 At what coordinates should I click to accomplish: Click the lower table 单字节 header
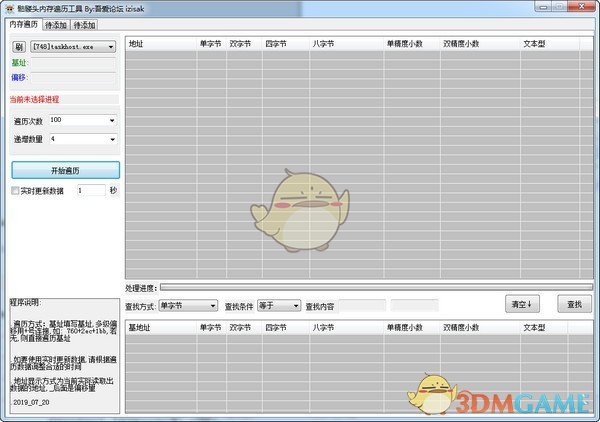(x=211, y=328)
